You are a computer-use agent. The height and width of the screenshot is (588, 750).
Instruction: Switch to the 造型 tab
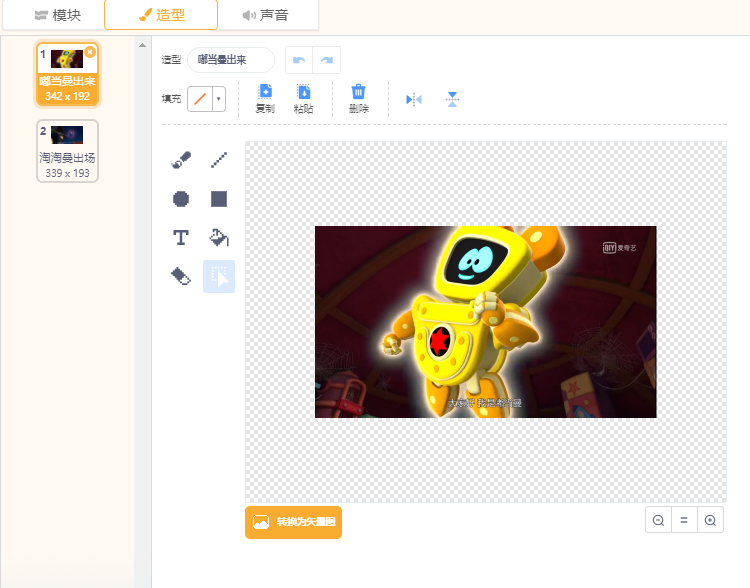tap(161, 15)
